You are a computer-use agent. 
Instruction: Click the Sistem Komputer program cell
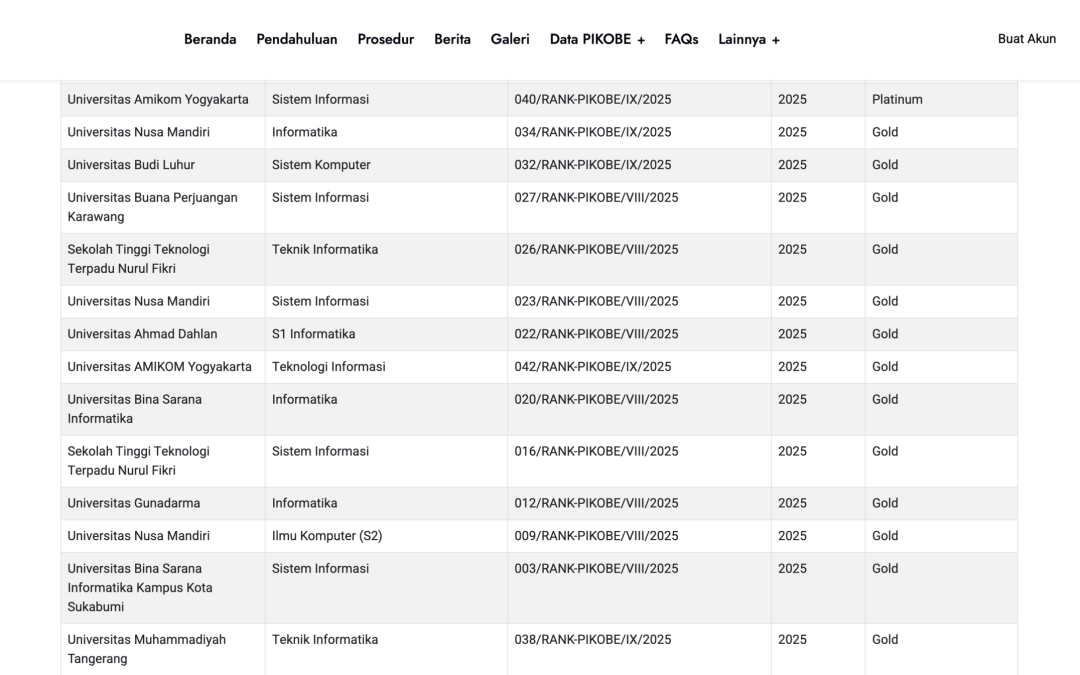click(x=321, y=165)
